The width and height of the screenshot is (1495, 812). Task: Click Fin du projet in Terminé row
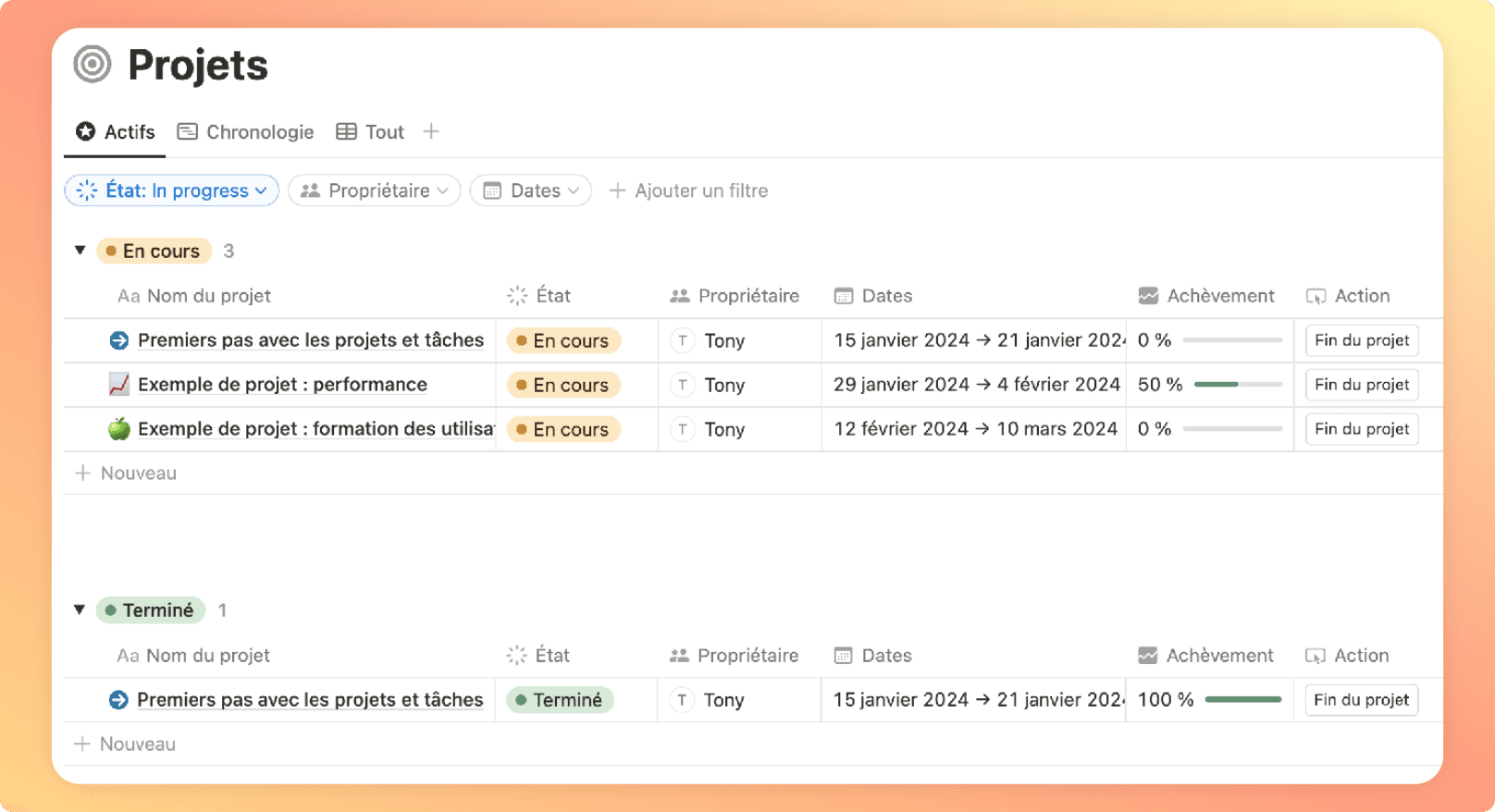[1361, 700]
